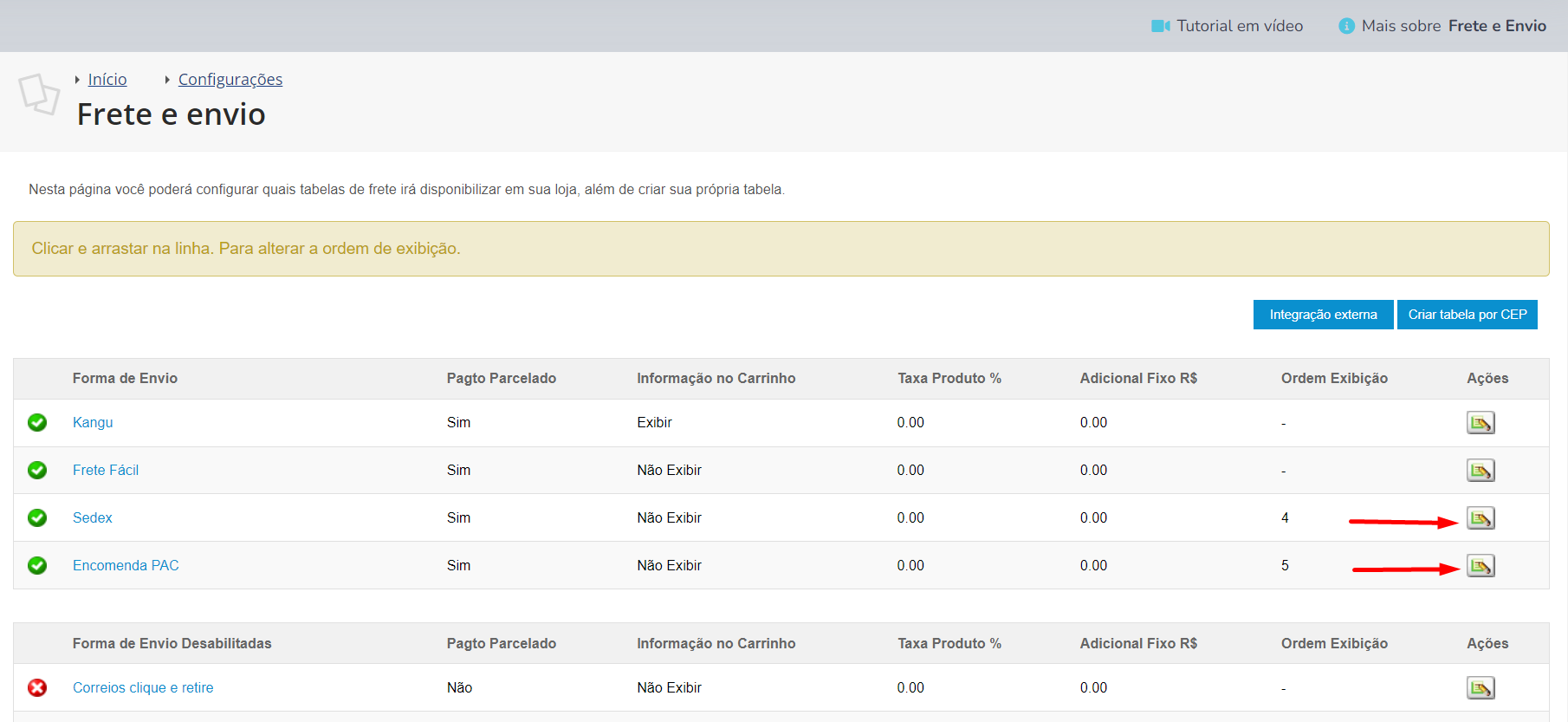
Task: Click Ordem Exibição header in enabled table
Action: (x=1334, y=378)
